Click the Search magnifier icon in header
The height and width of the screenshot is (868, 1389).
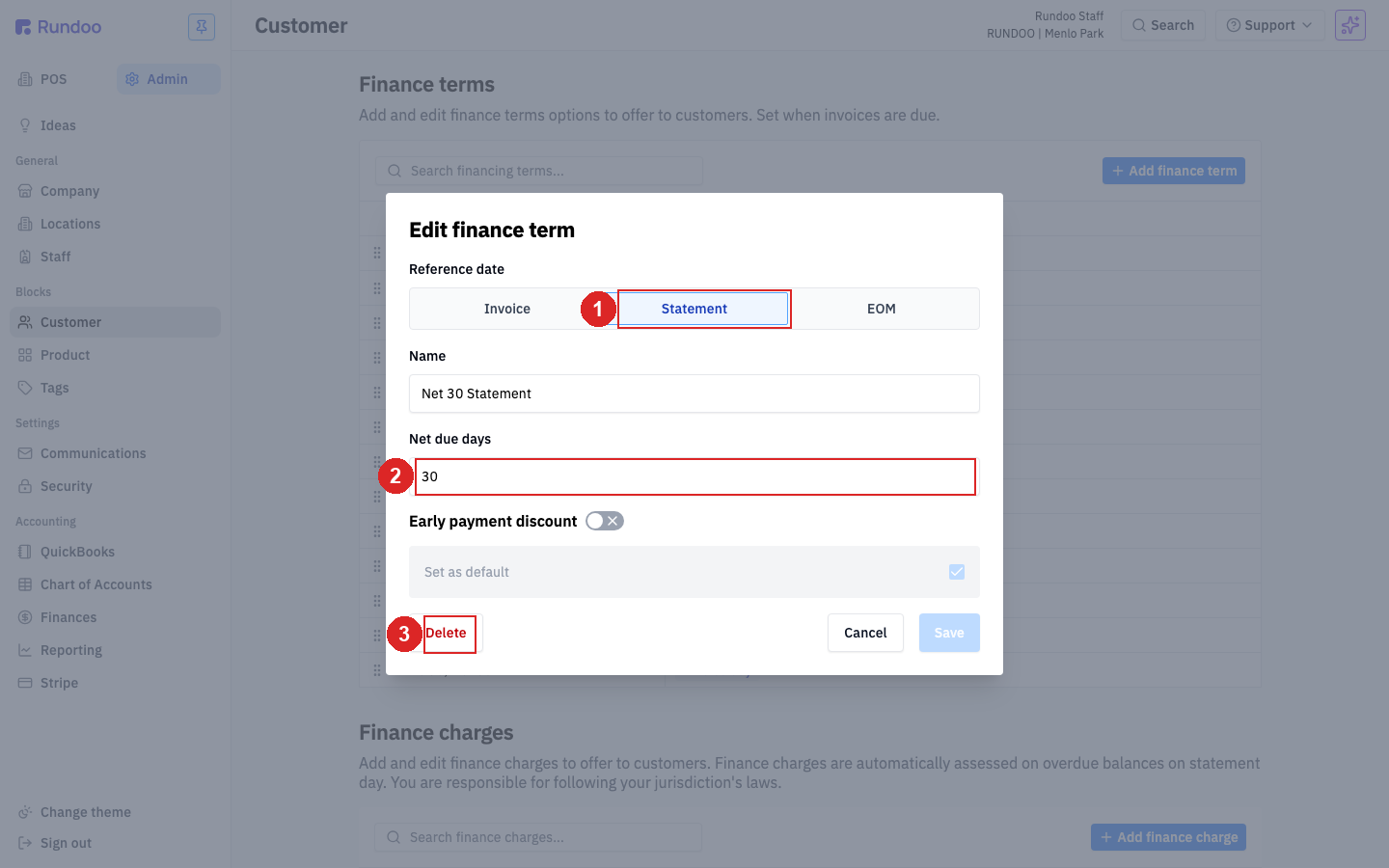[x=1139, y=25]
